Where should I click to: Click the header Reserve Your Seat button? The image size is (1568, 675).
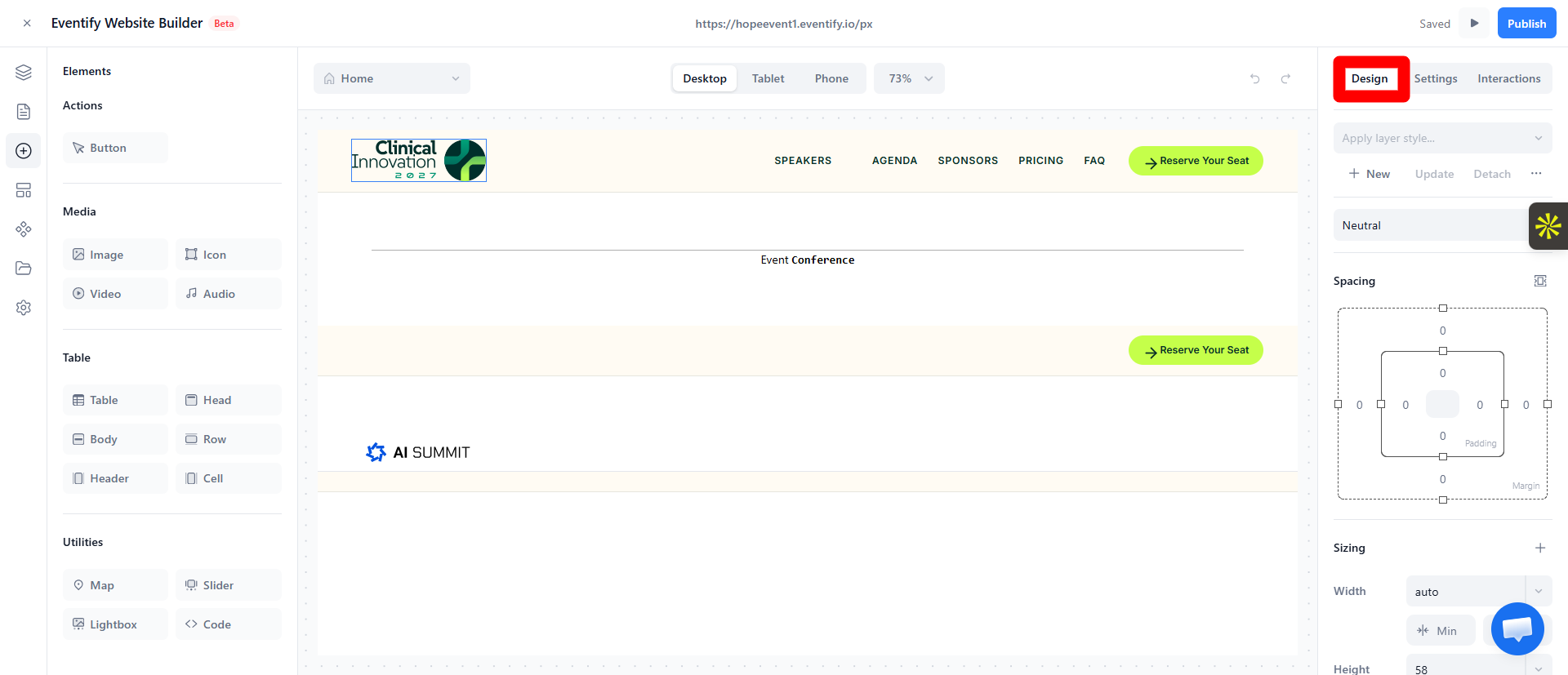1196,161
